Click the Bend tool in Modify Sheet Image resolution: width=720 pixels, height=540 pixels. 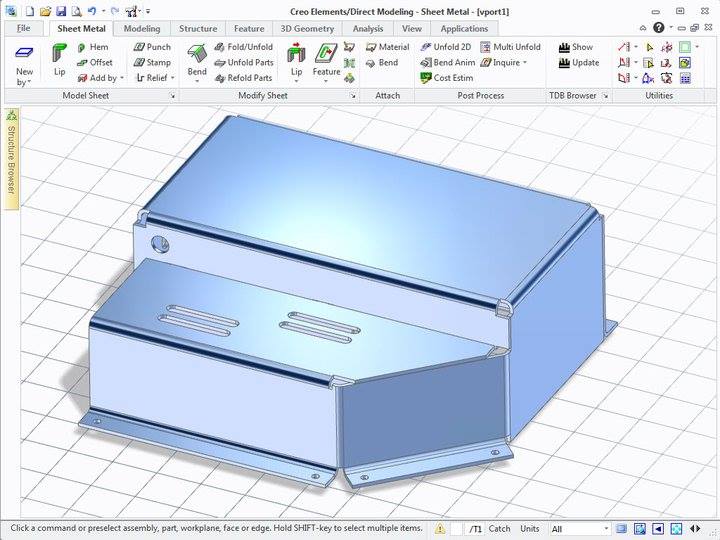(x=197, y=60)
